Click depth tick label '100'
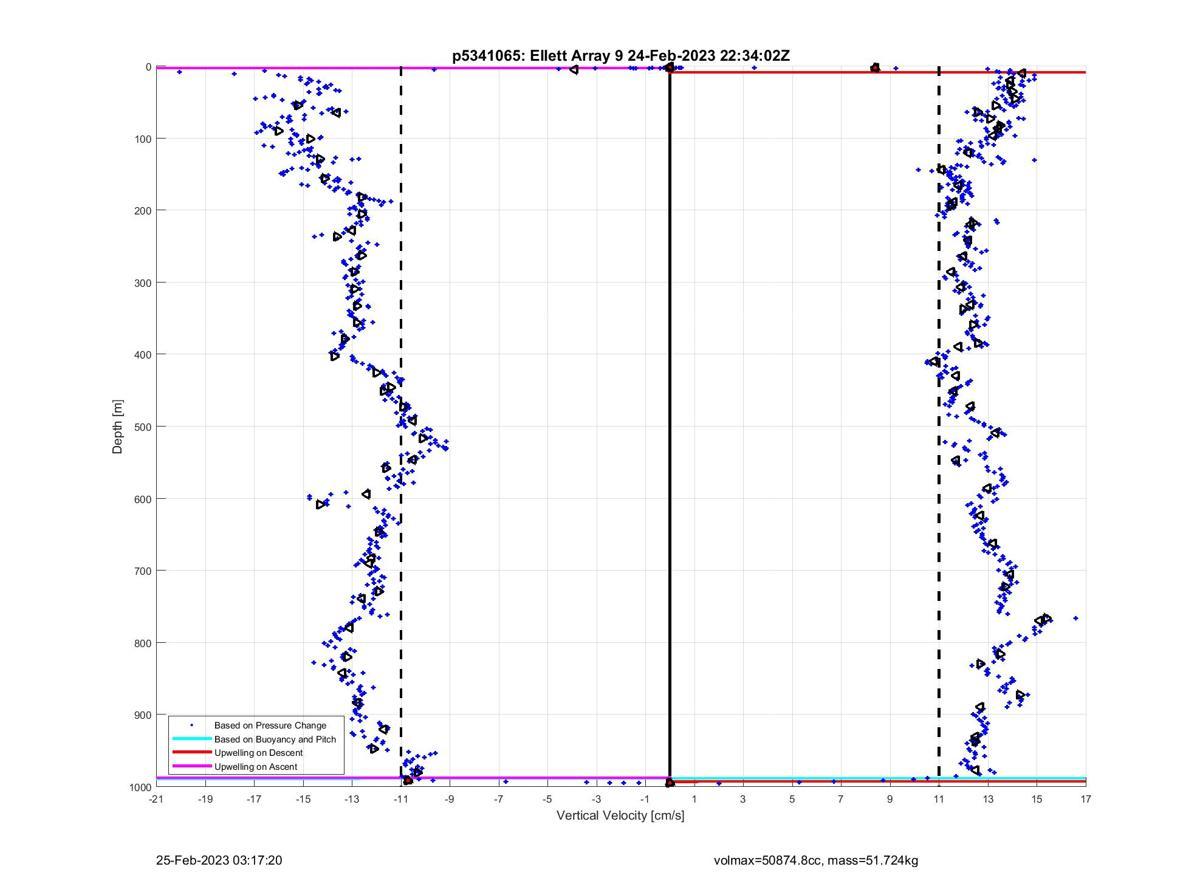1200x885 pixels. [143, 139]
